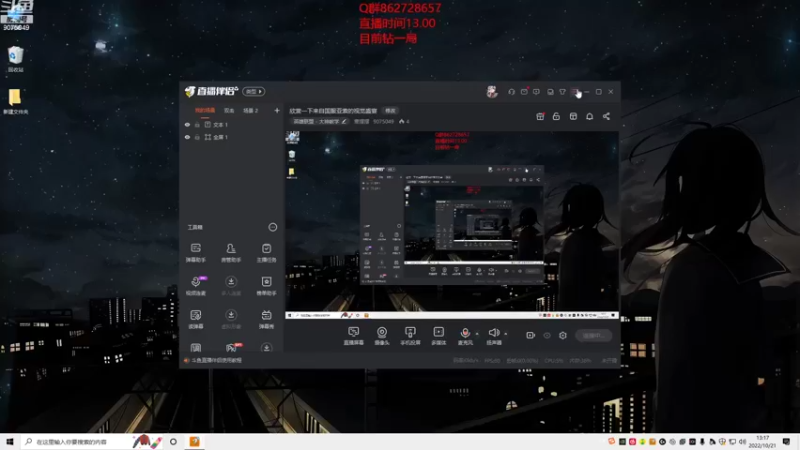Mute the 扬声器 speaker
Screen dimensions: 800x450
493,336
